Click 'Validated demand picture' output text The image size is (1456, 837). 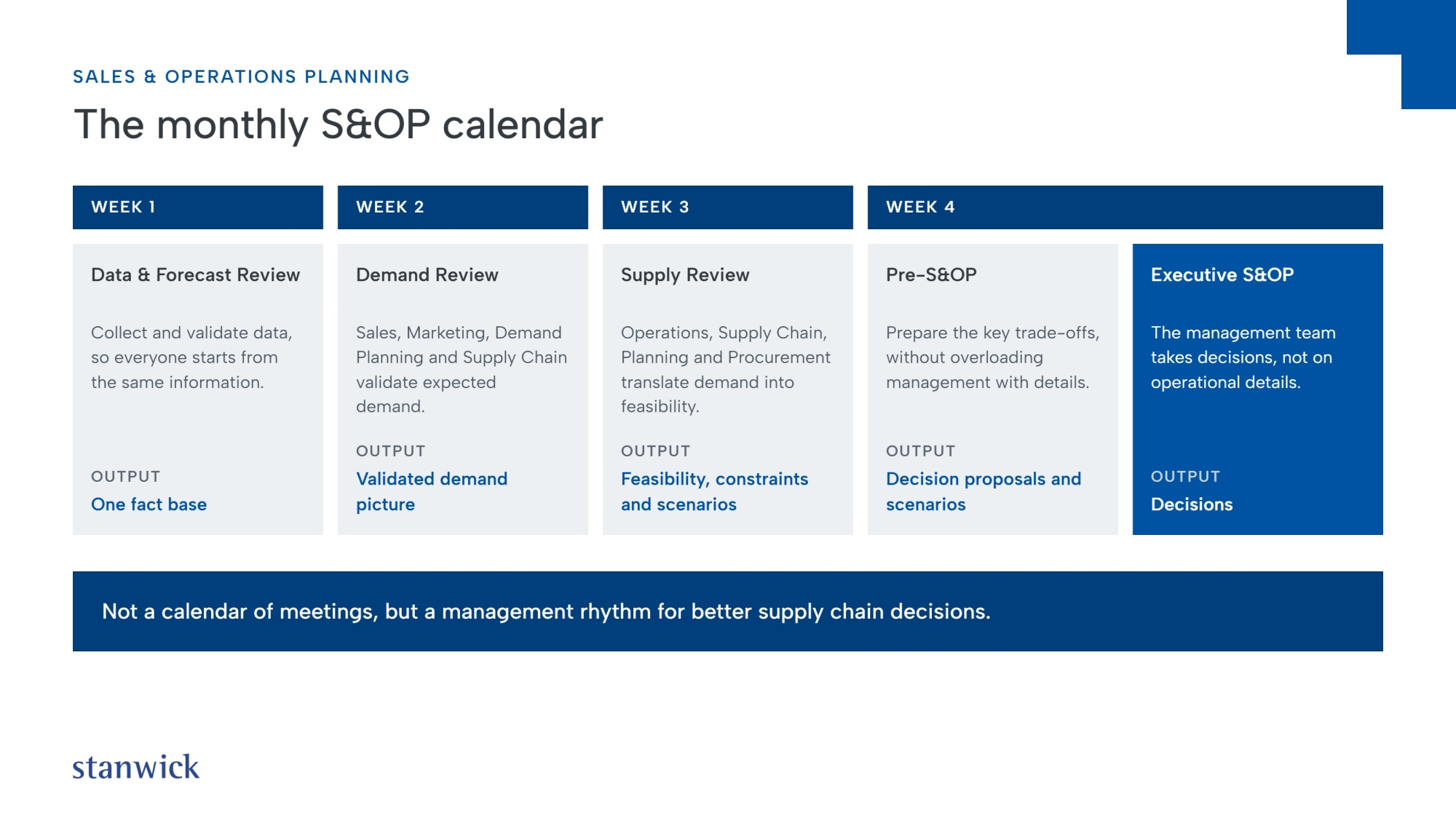(x=432, y=491)
